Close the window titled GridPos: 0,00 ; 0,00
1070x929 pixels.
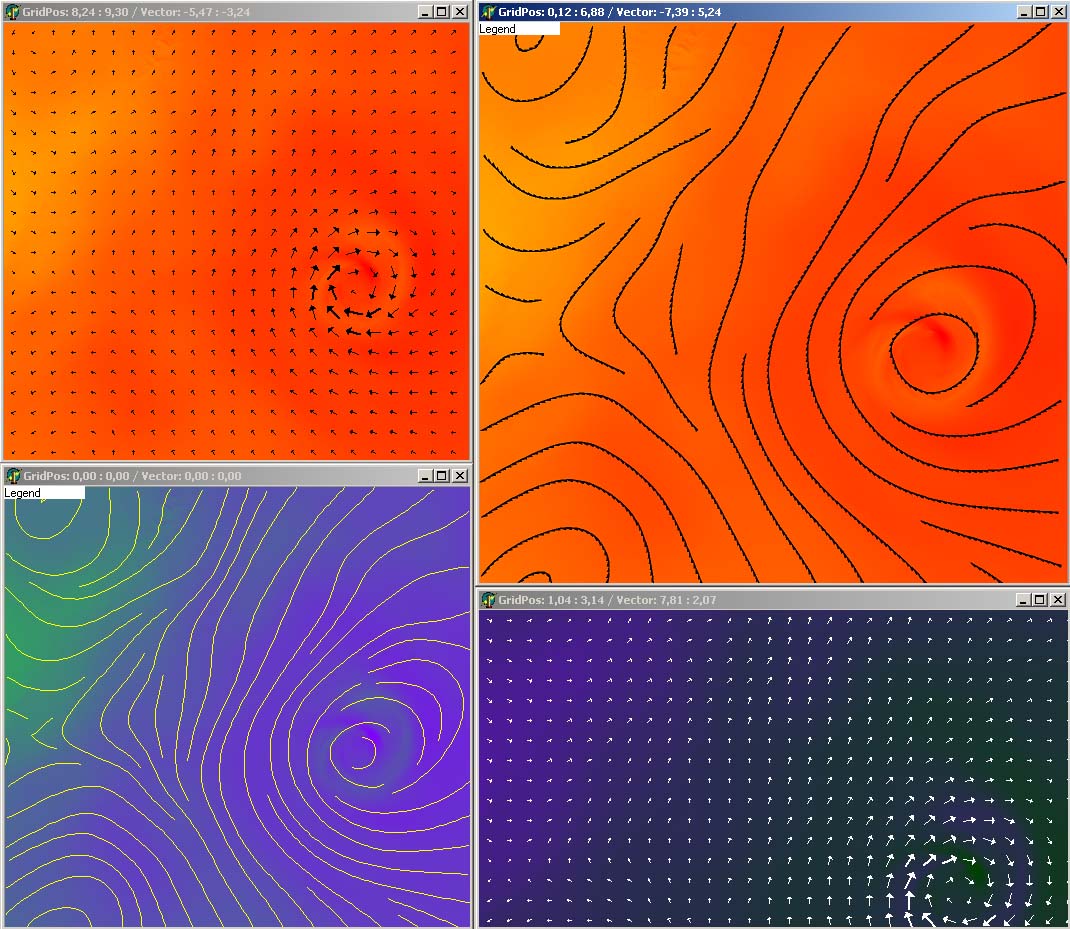[459, 476]
